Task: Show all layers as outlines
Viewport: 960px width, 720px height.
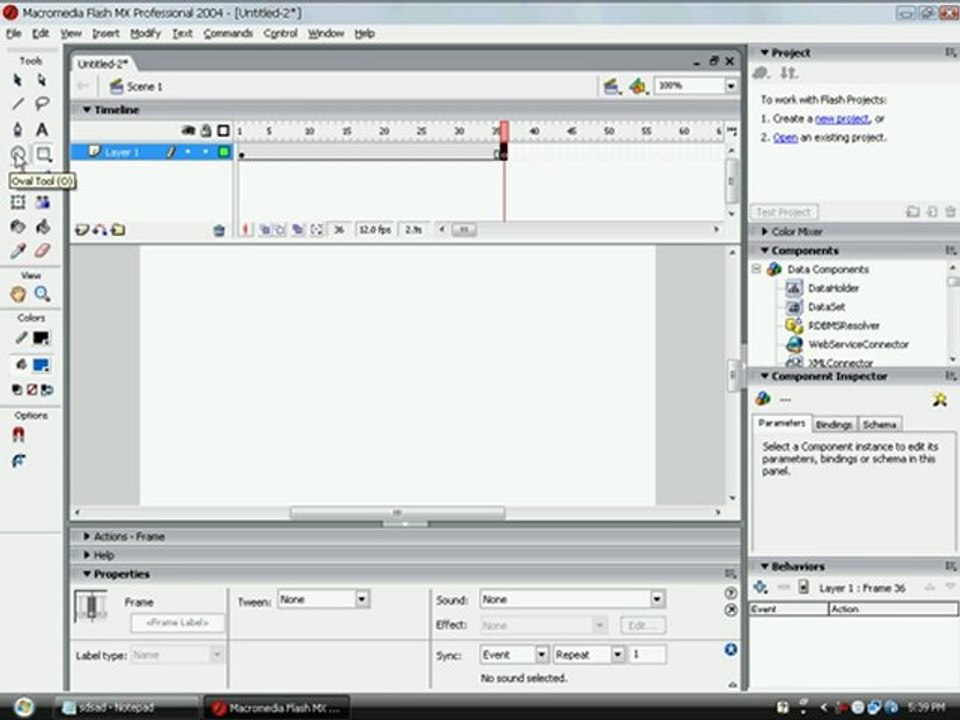Action: 223,130
